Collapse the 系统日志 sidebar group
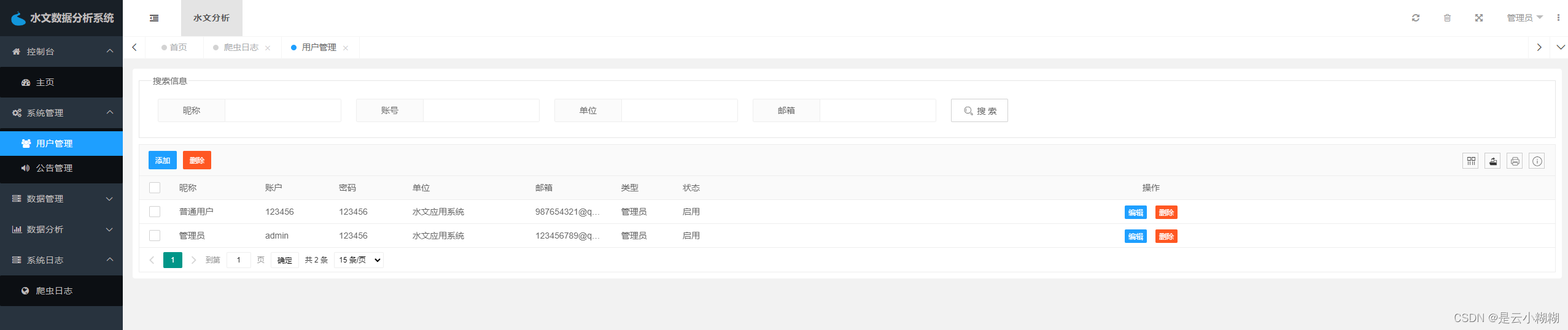 point(61,260)
